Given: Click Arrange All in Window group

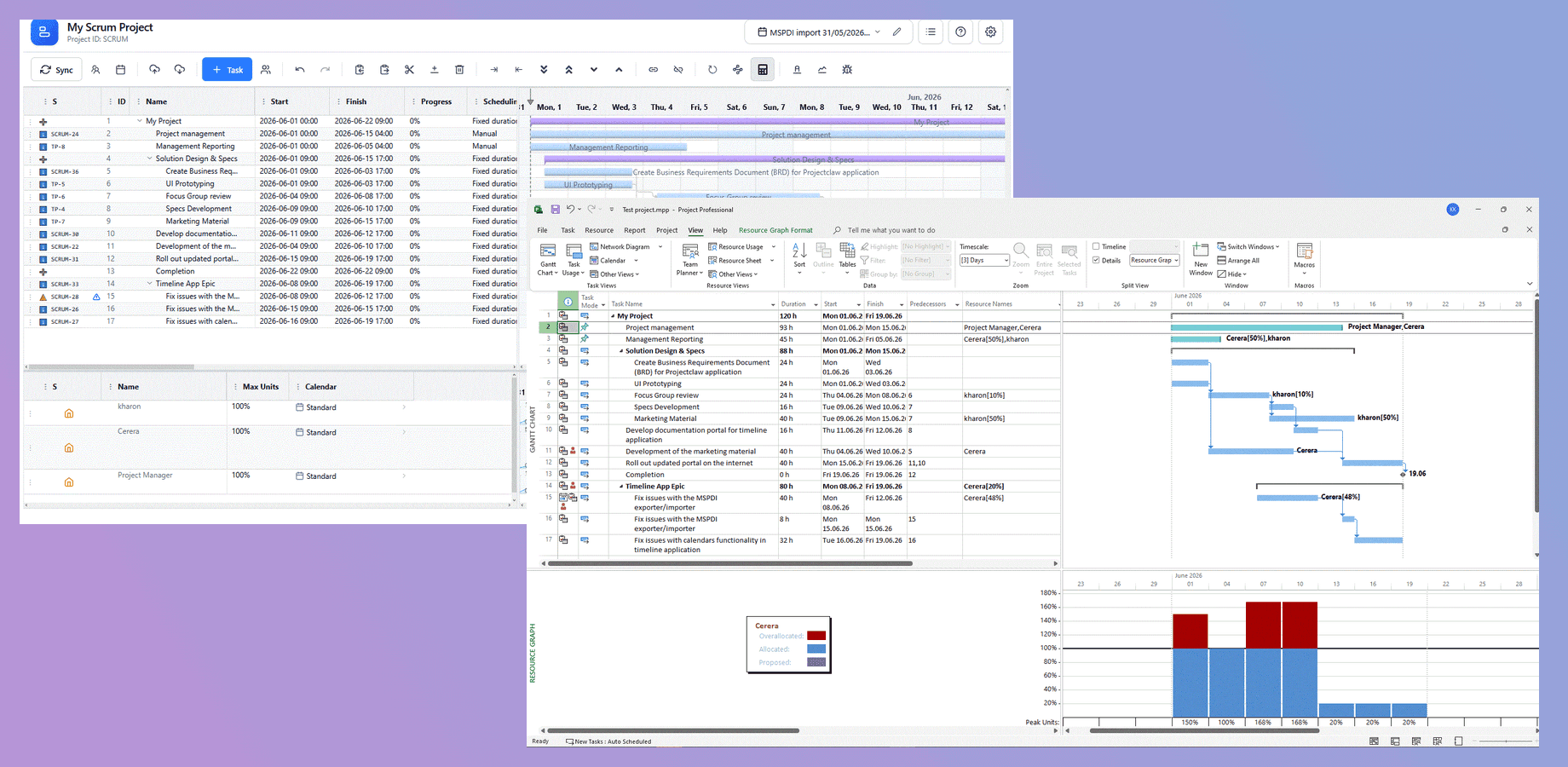Looking at the screenshot, I should pos(1238,261).
